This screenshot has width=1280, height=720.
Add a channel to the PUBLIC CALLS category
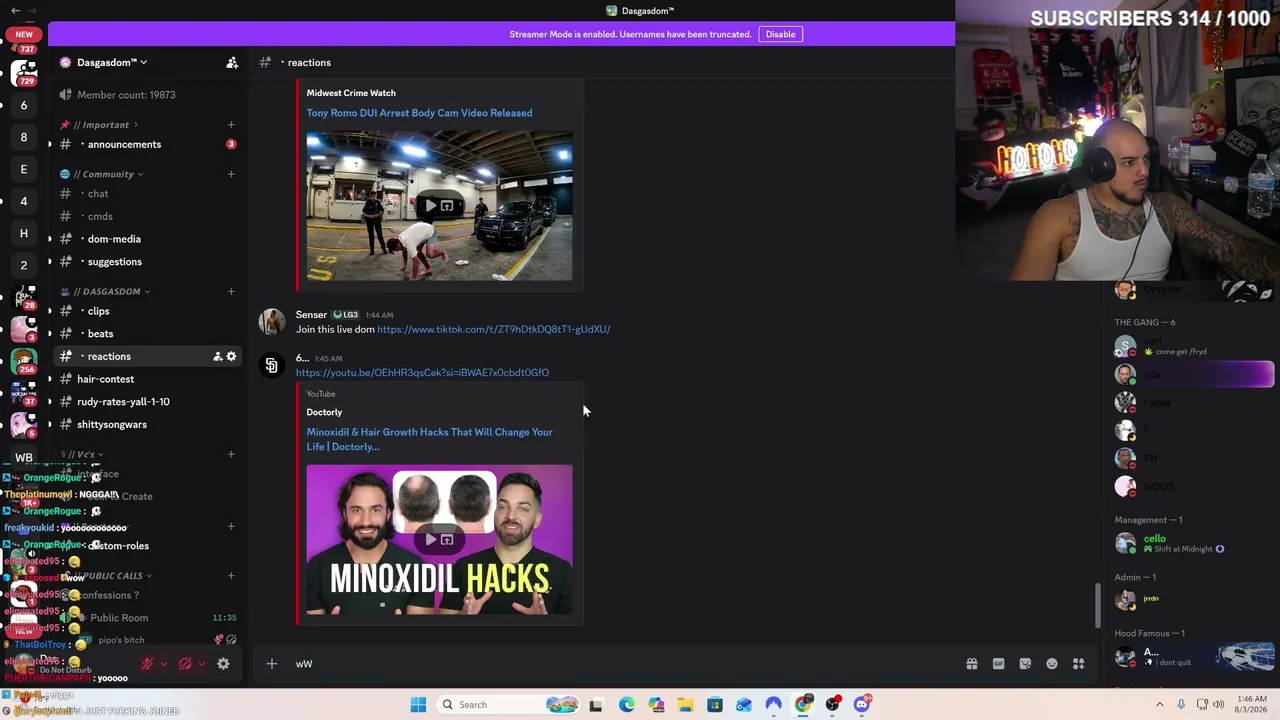(231, 576)
